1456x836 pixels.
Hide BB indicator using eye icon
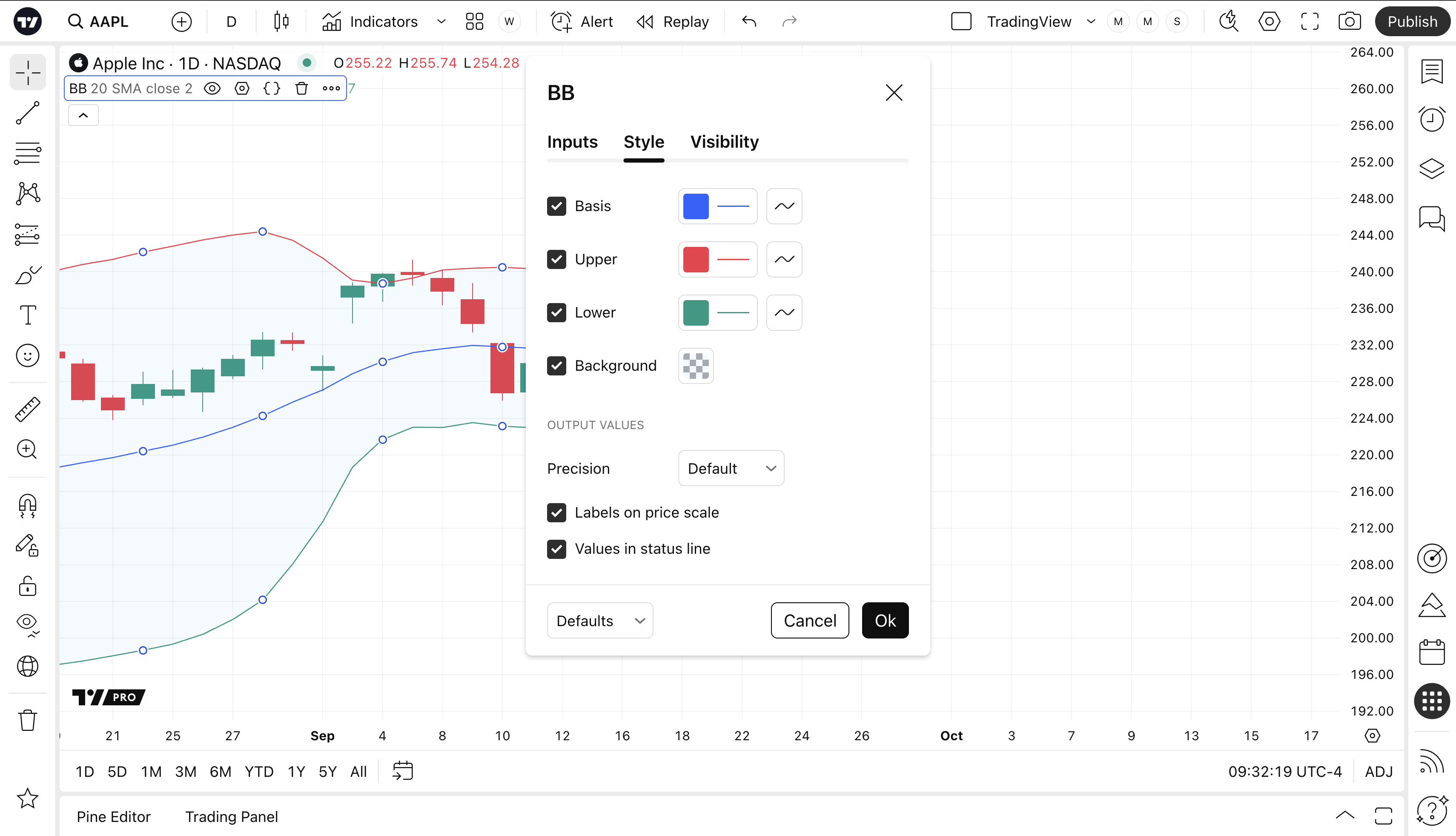(212, 89)
